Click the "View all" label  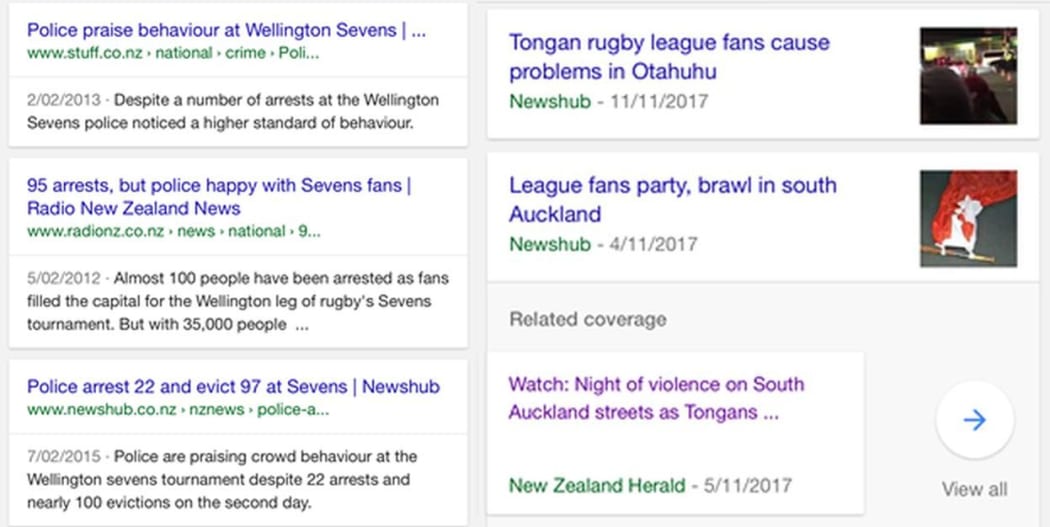point(974,489)
